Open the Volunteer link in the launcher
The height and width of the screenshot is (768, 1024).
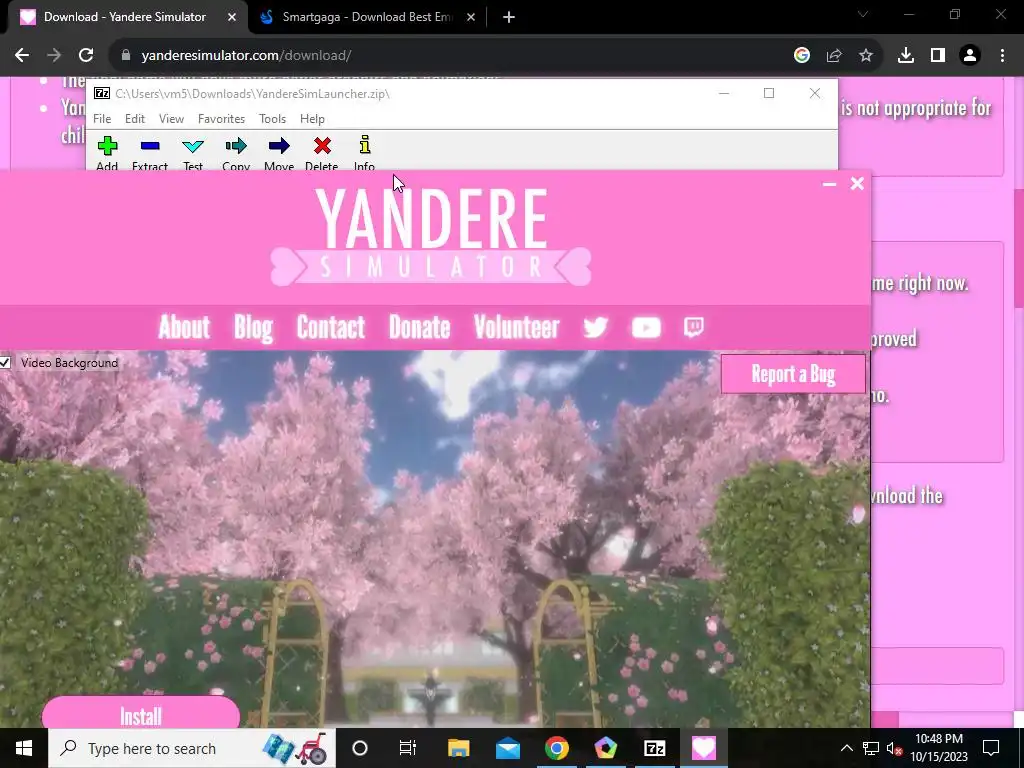[x=517, y=327]
